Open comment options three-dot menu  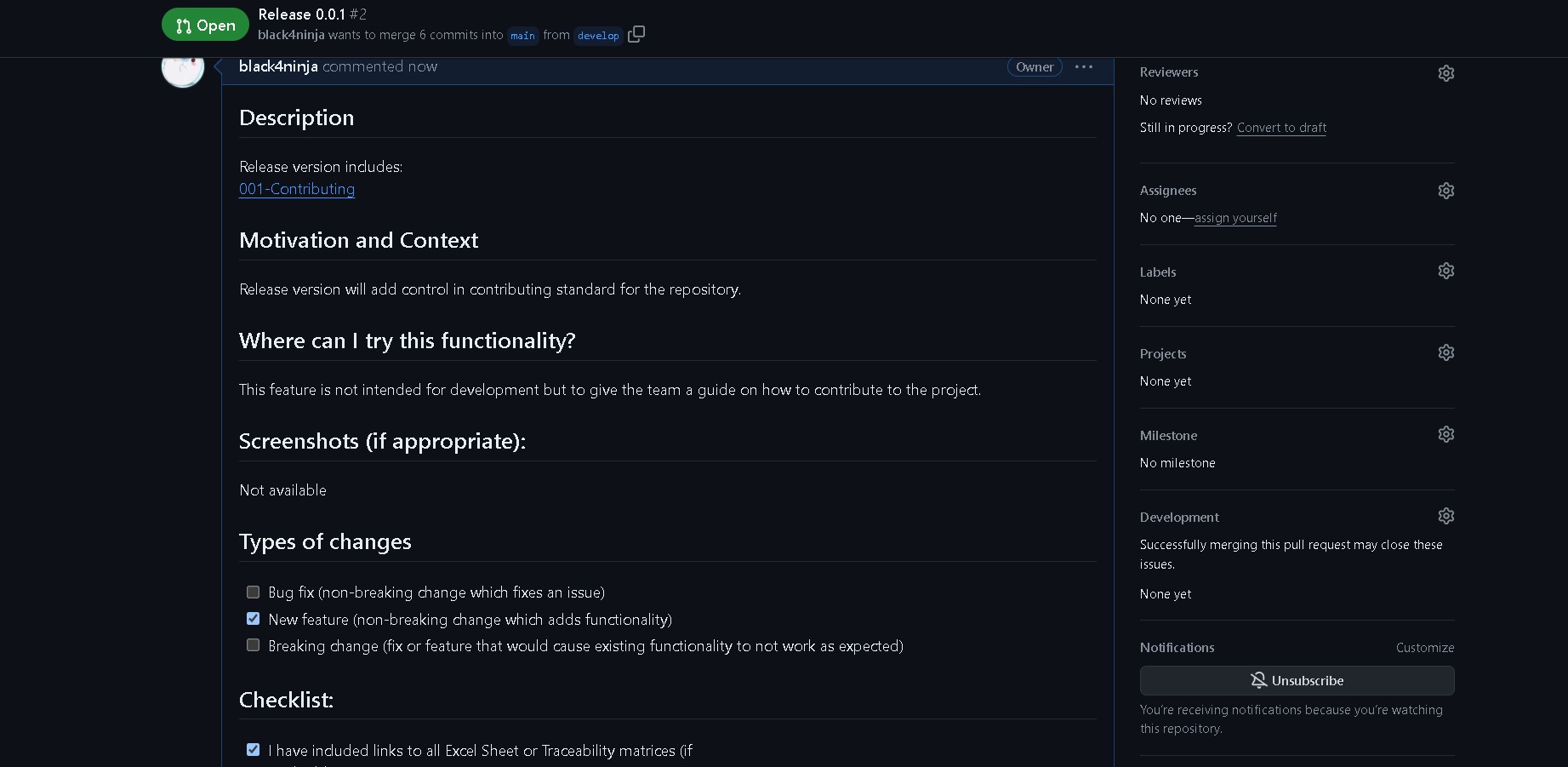(x=1083, y=66)
